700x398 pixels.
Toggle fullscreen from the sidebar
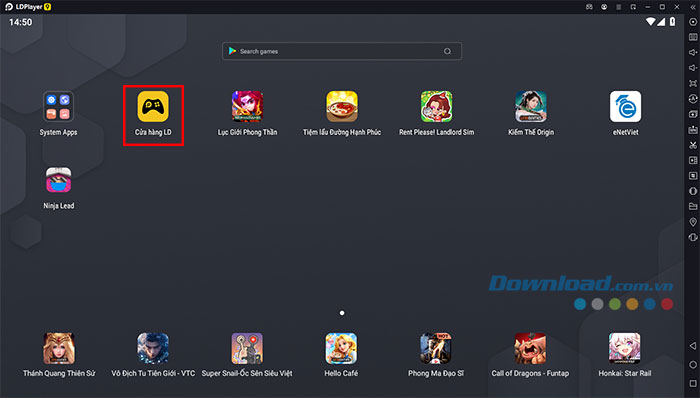coord(693,83)
